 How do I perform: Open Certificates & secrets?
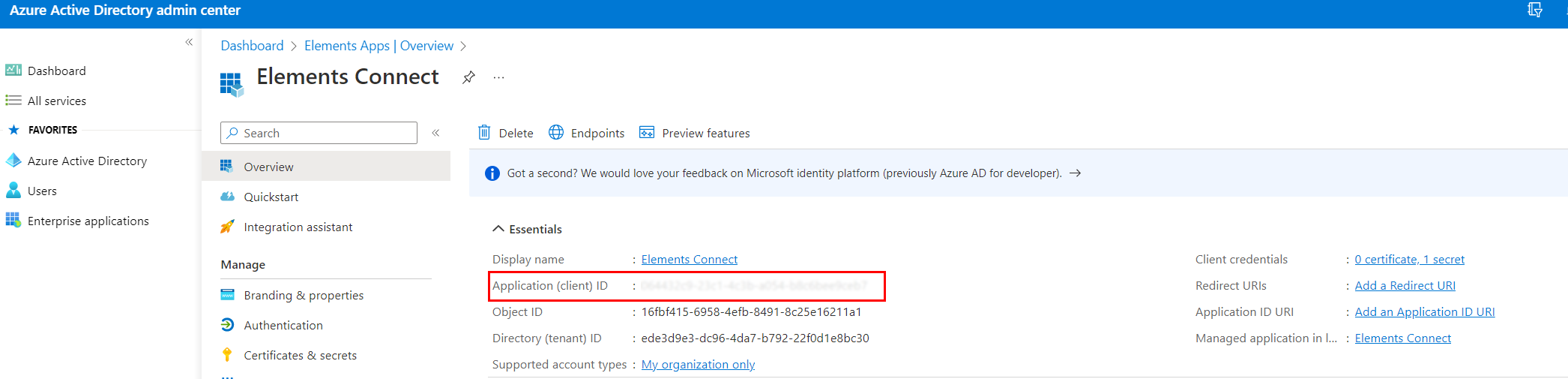300,355
